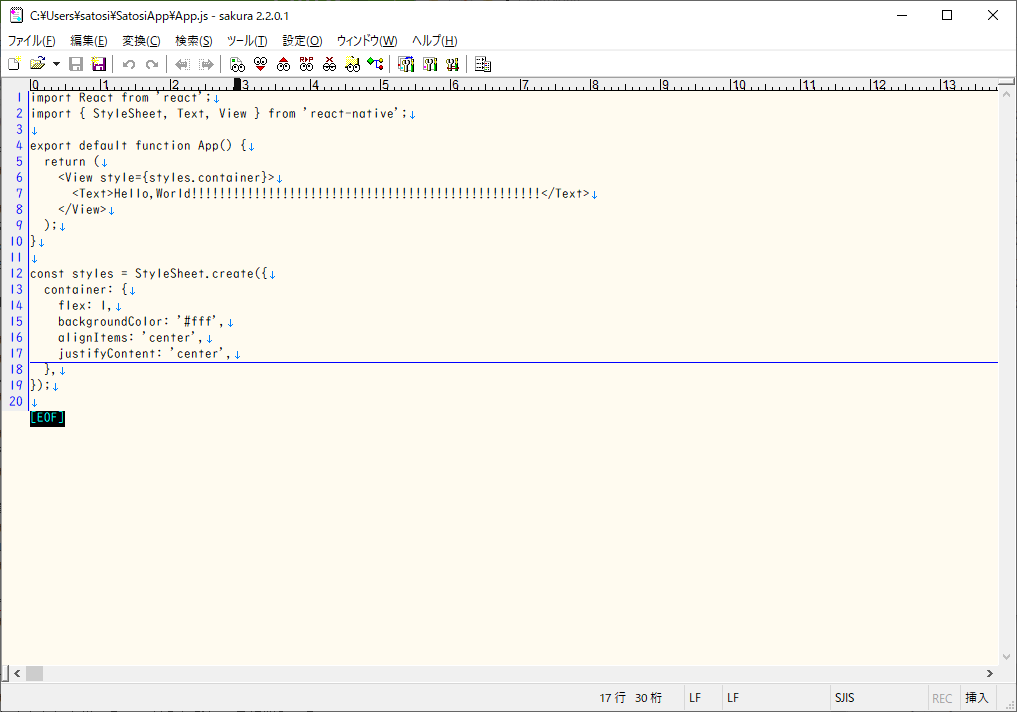Open the Search dialog icon
This screenshot has width=1017, height=712.
point(237,64)
